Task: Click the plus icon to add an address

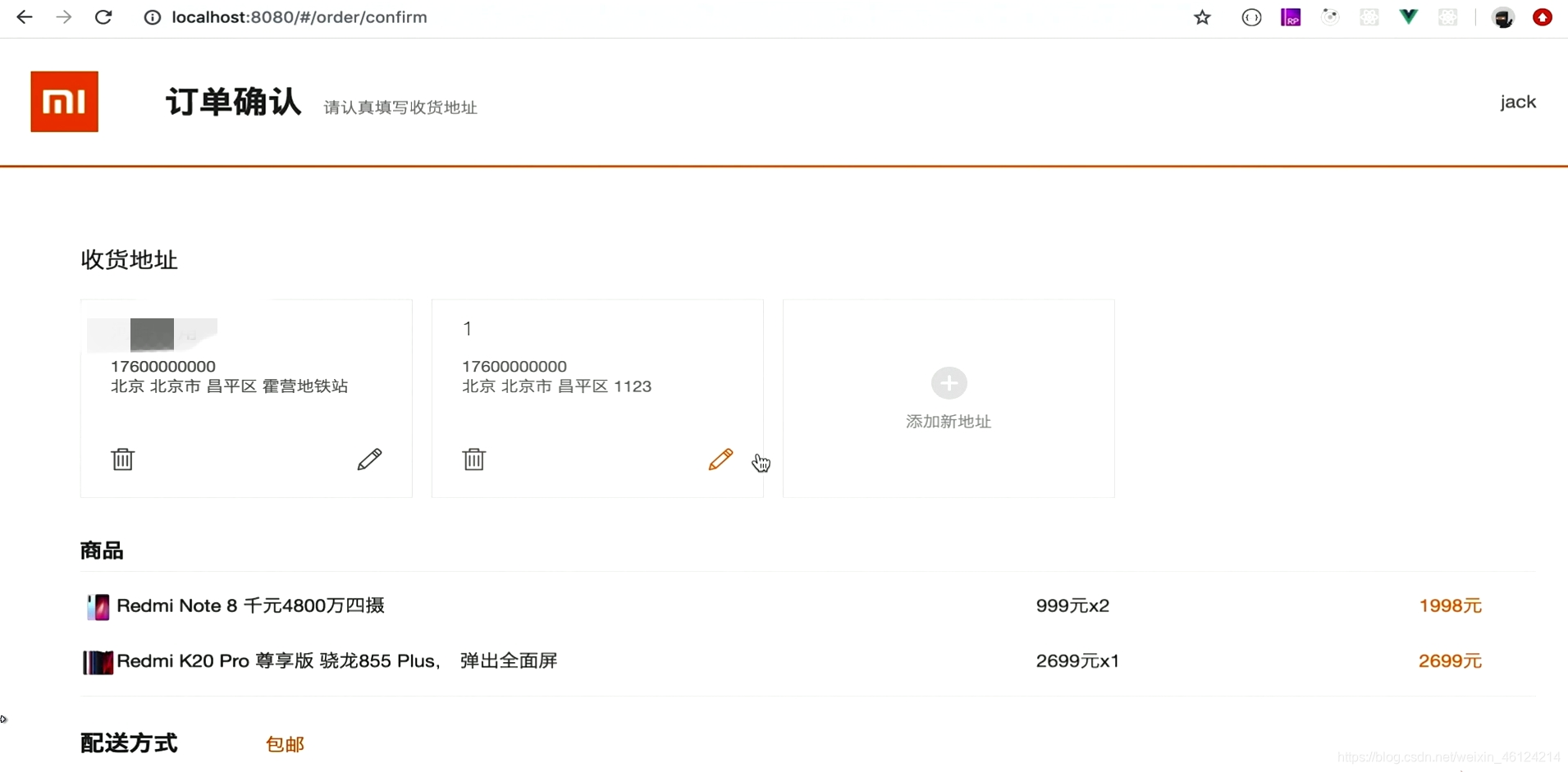Action: click(949, 383)
